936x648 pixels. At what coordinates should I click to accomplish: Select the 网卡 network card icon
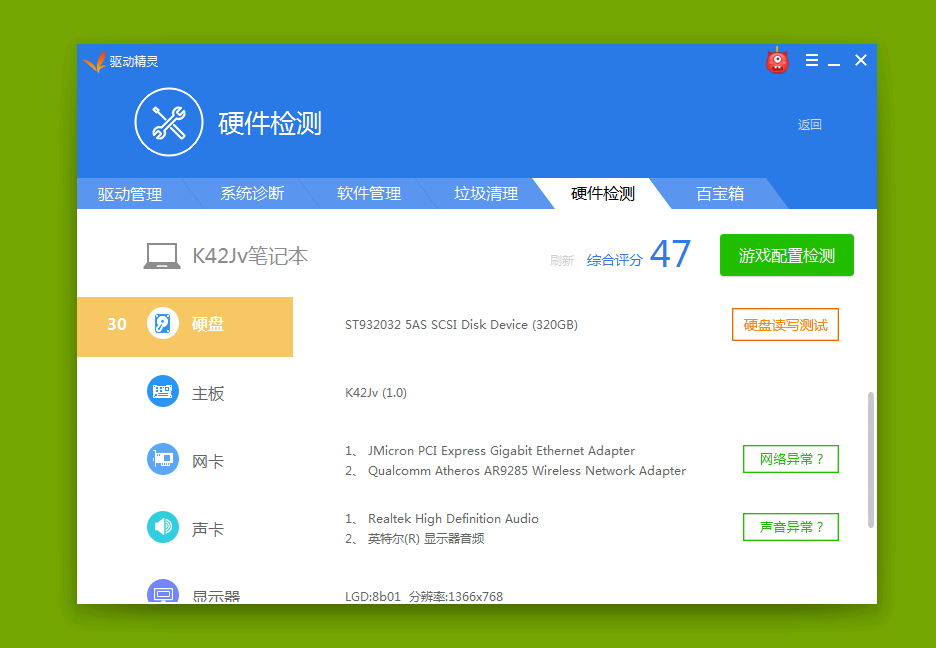163,459
